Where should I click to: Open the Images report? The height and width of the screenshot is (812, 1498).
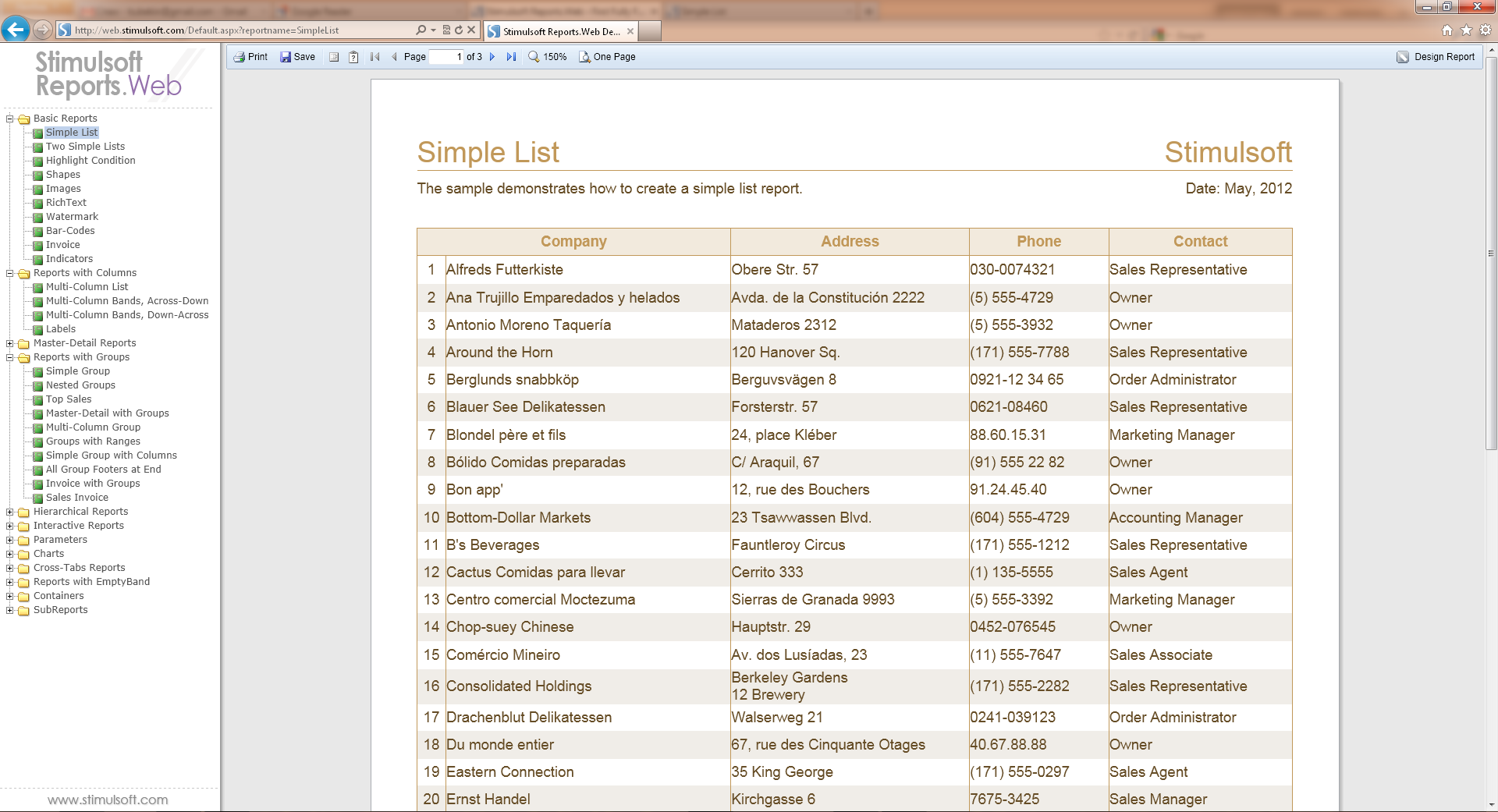point(63,189)
